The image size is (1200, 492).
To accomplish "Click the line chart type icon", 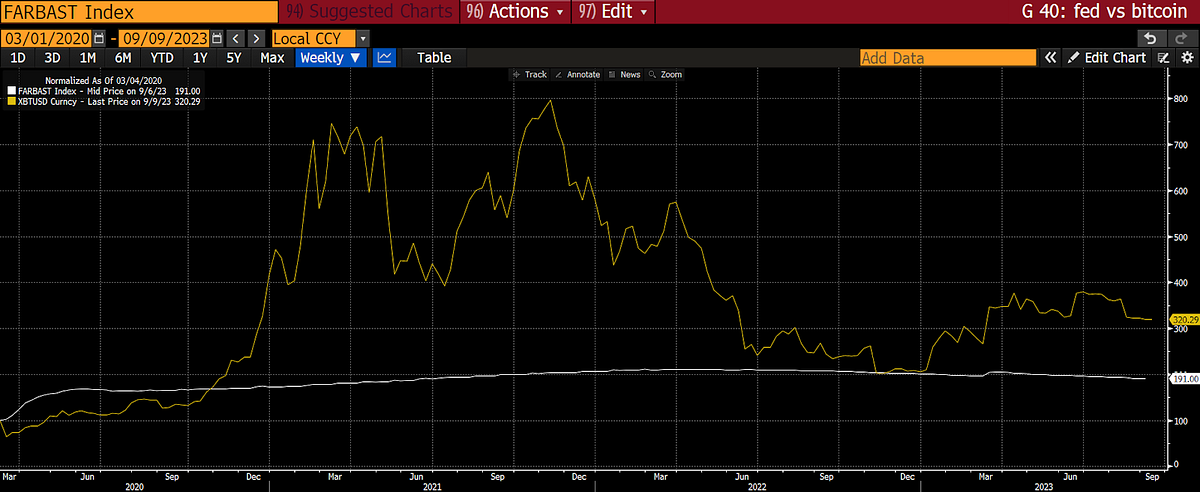I will click(383, 58).
